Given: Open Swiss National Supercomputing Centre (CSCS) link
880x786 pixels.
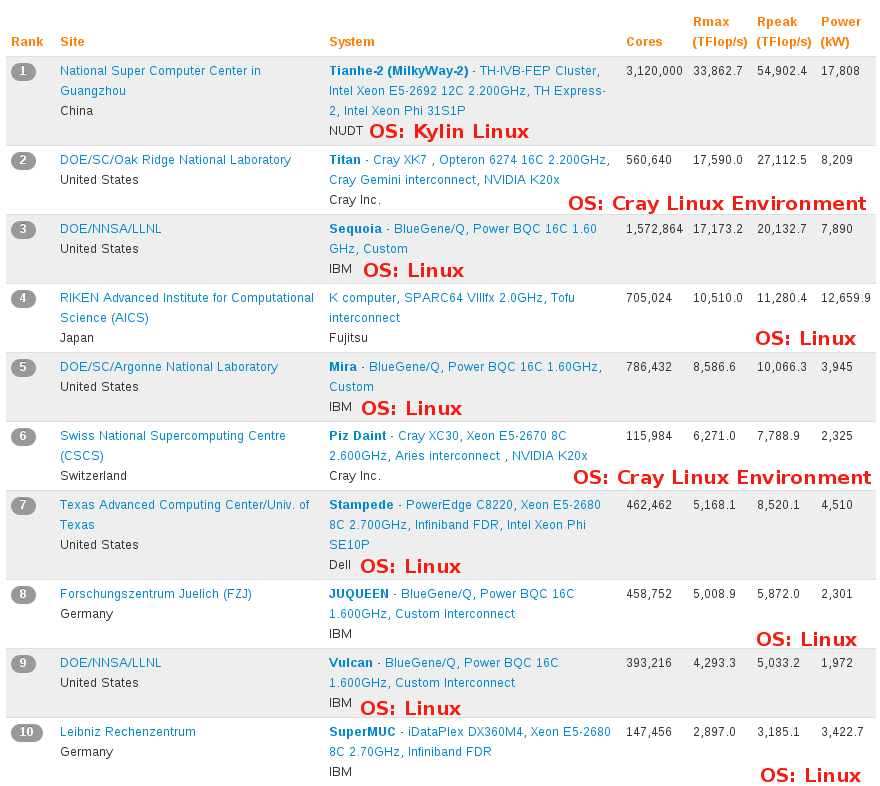Looking at the screenshot, I should coord(173,446).
